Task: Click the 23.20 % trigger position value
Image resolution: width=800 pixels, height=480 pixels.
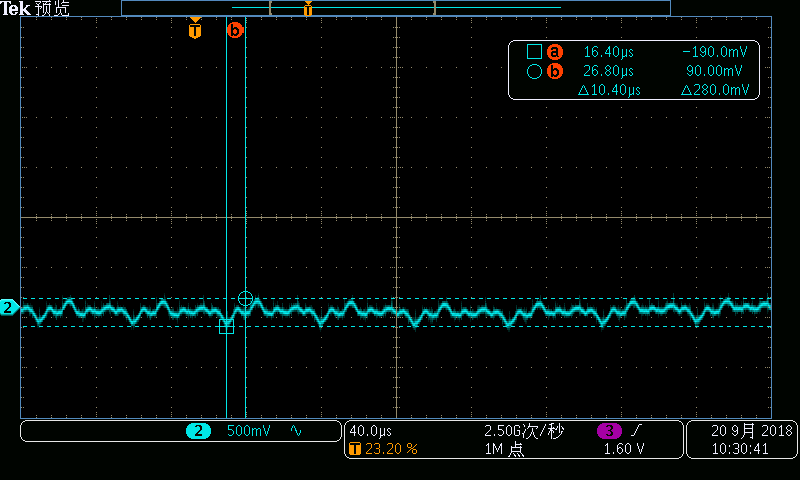Action: [x=391, y=449]
